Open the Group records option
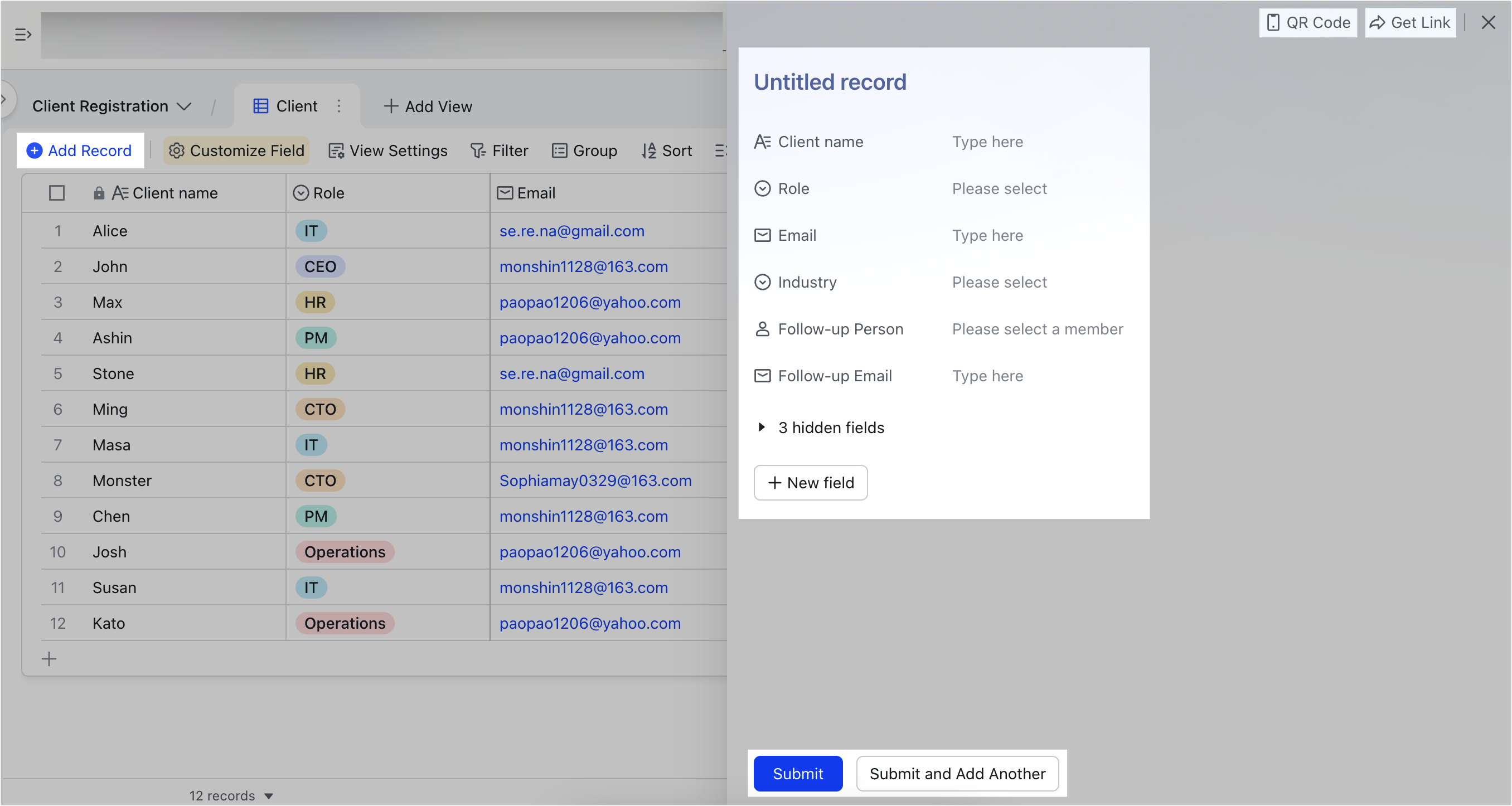 click(585, 151)
